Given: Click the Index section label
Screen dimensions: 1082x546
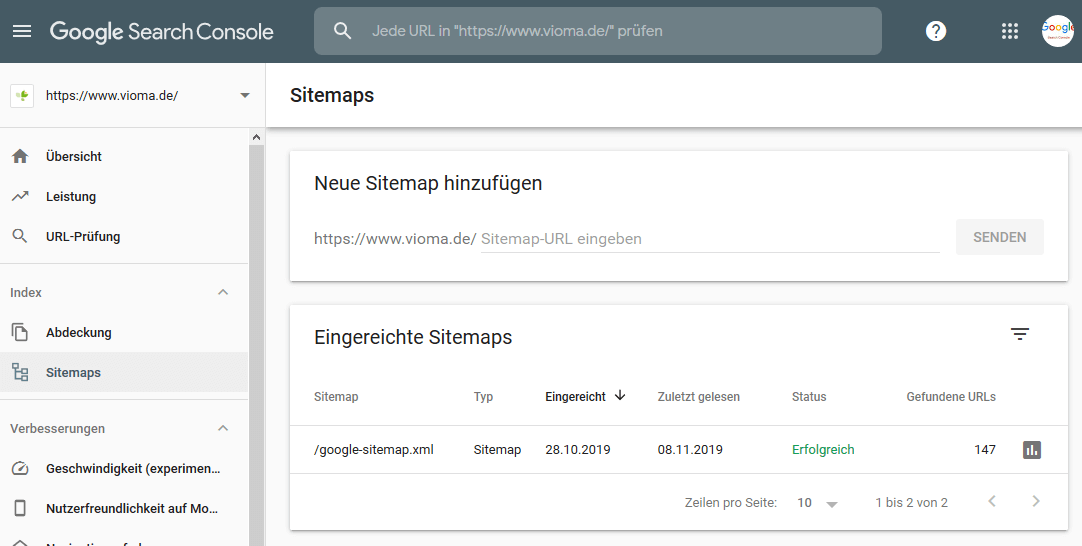Looking at the screenshot, I should pyautogui.click(x=26, y=293).
